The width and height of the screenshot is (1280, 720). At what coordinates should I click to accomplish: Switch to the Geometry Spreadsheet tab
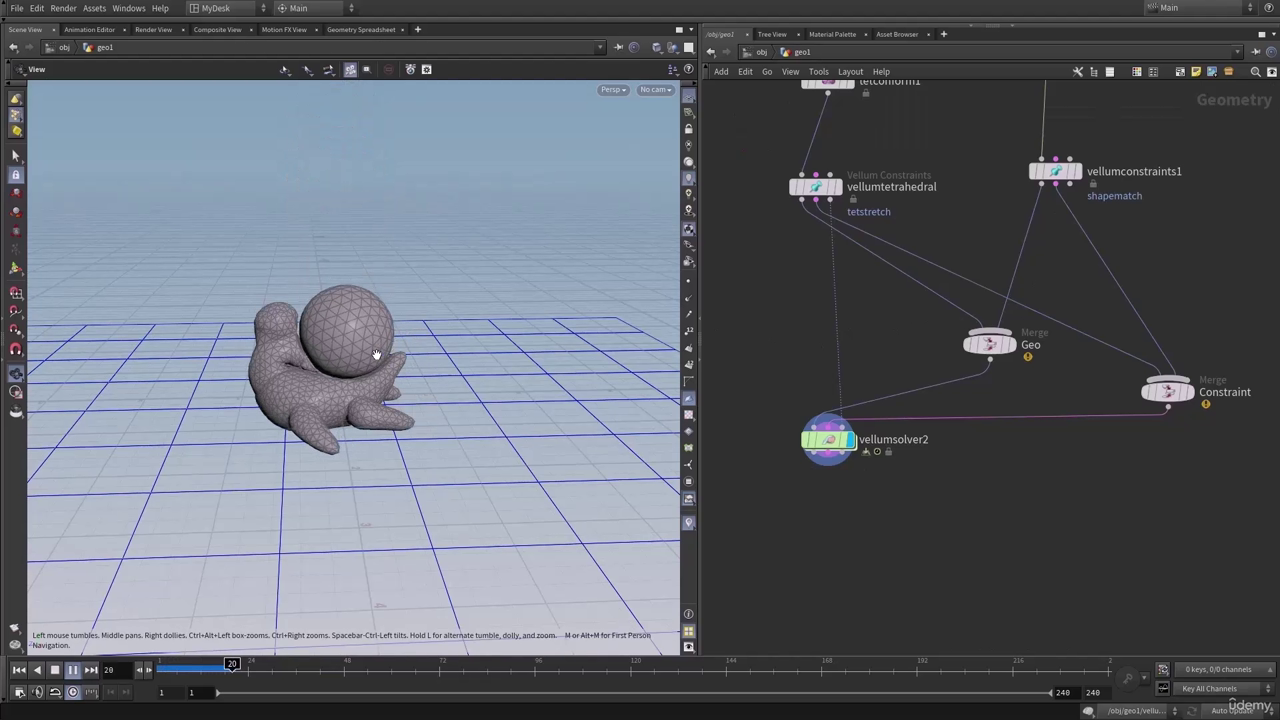tap(361, 30)
